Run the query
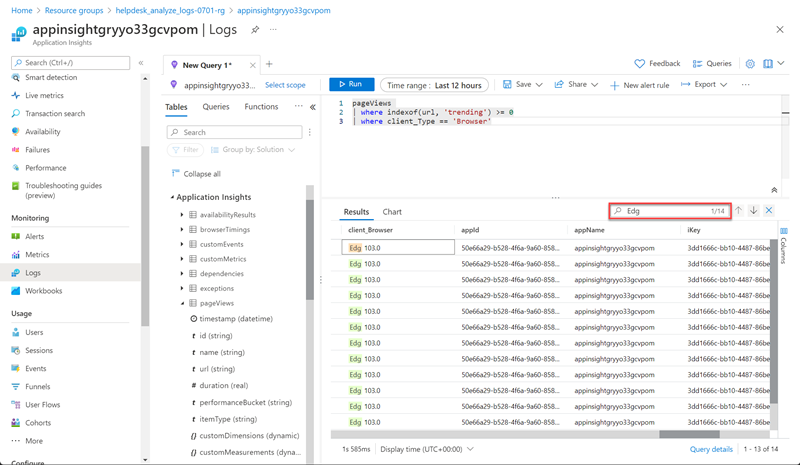The image size is (800, 465). [352, 85]
